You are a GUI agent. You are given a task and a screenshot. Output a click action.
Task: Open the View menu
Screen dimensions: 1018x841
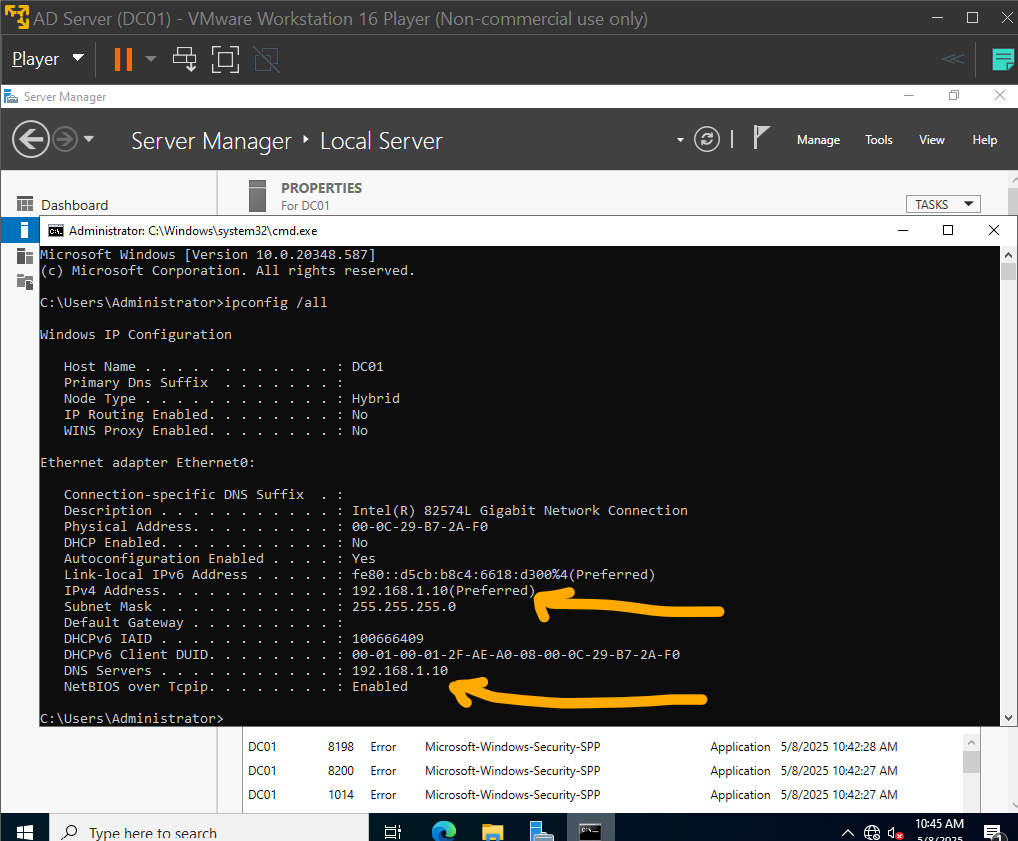tap(932, 140)
